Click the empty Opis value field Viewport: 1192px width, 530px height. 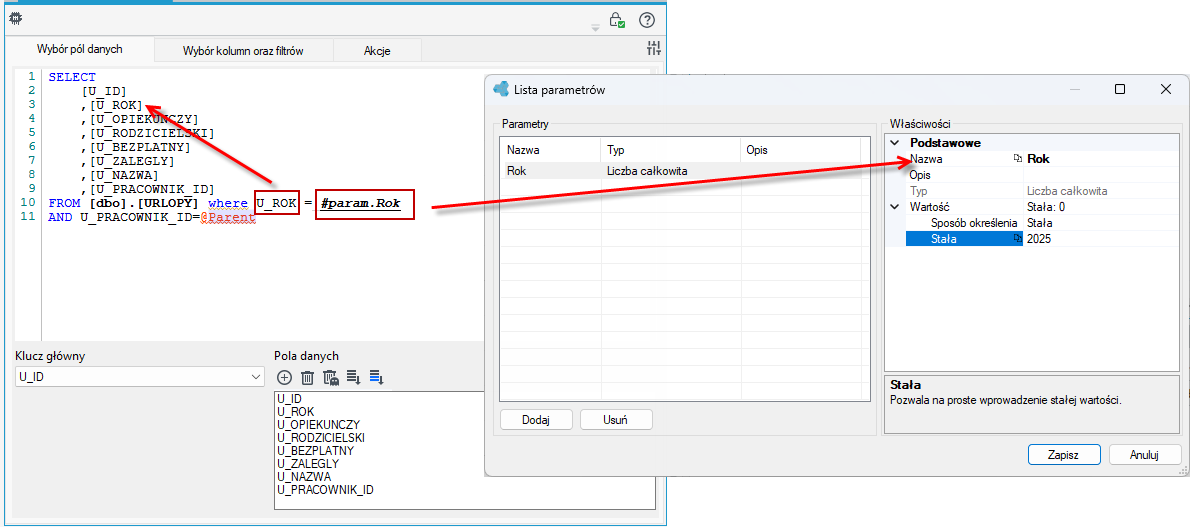tap(1102, 176)
